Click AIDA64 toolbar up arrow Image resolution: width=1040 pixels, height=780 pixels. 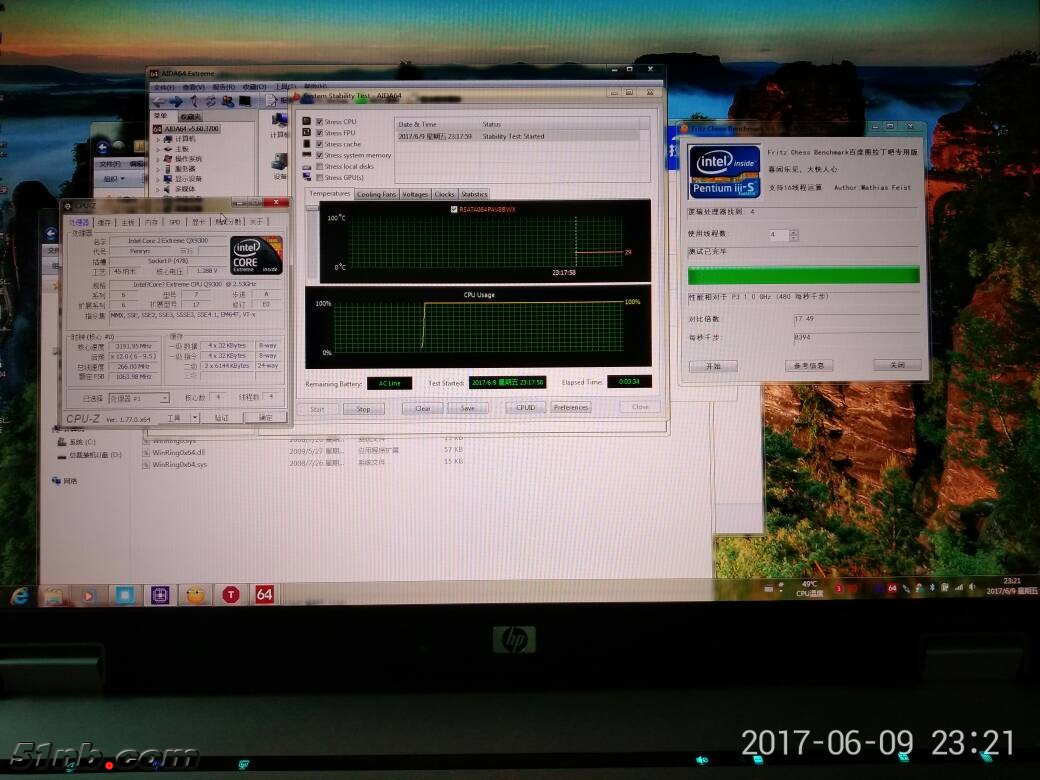coord(194,101)
